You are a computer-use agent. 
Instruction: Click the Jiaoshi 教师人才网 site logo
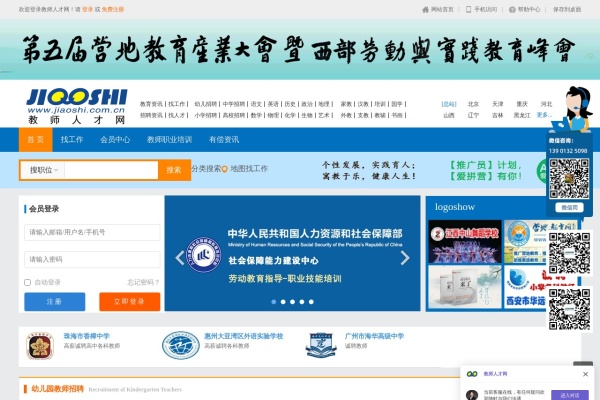77,106
